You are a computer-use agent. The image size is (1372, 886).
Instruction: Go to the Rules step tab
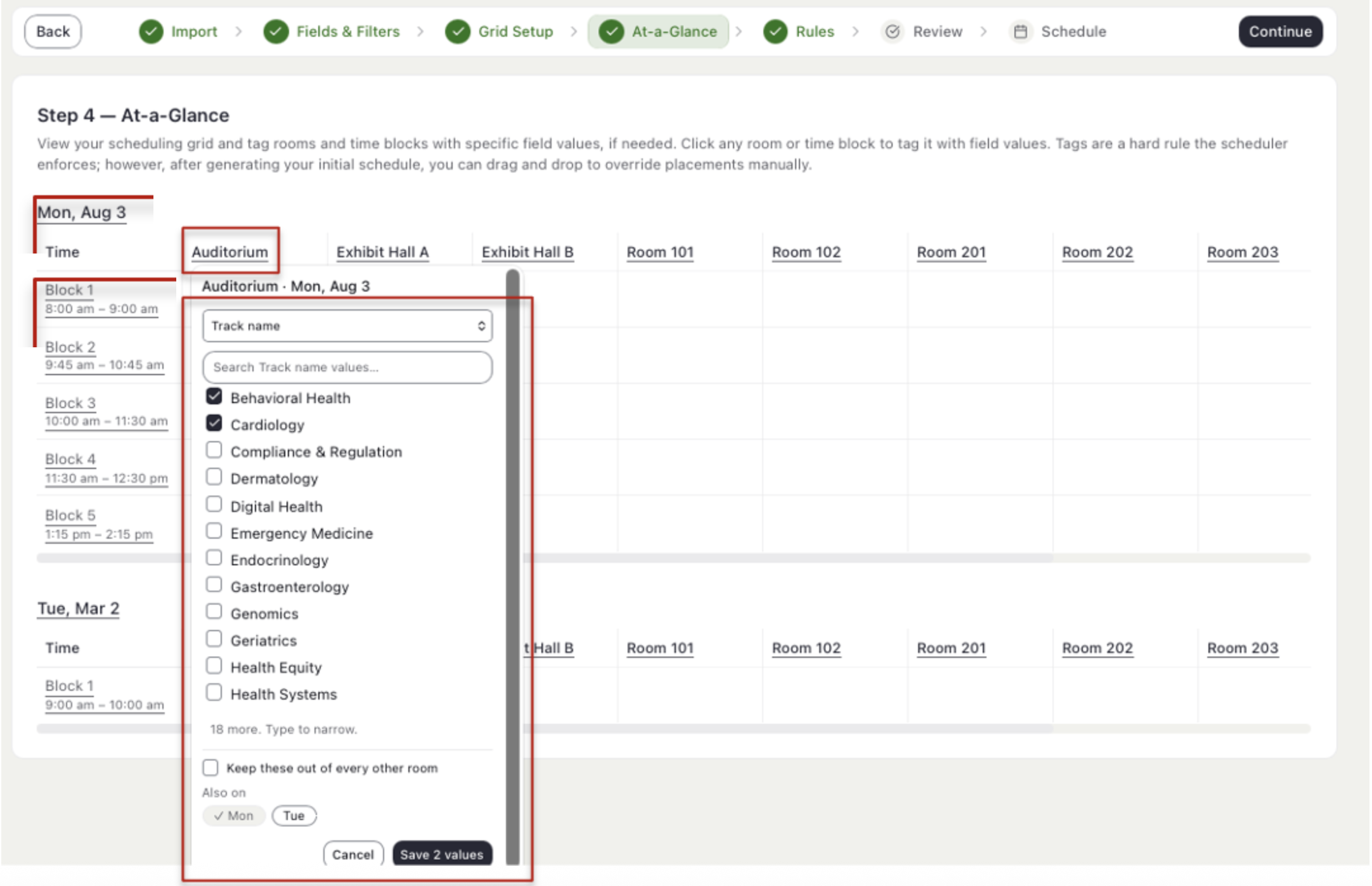point(799,32)
